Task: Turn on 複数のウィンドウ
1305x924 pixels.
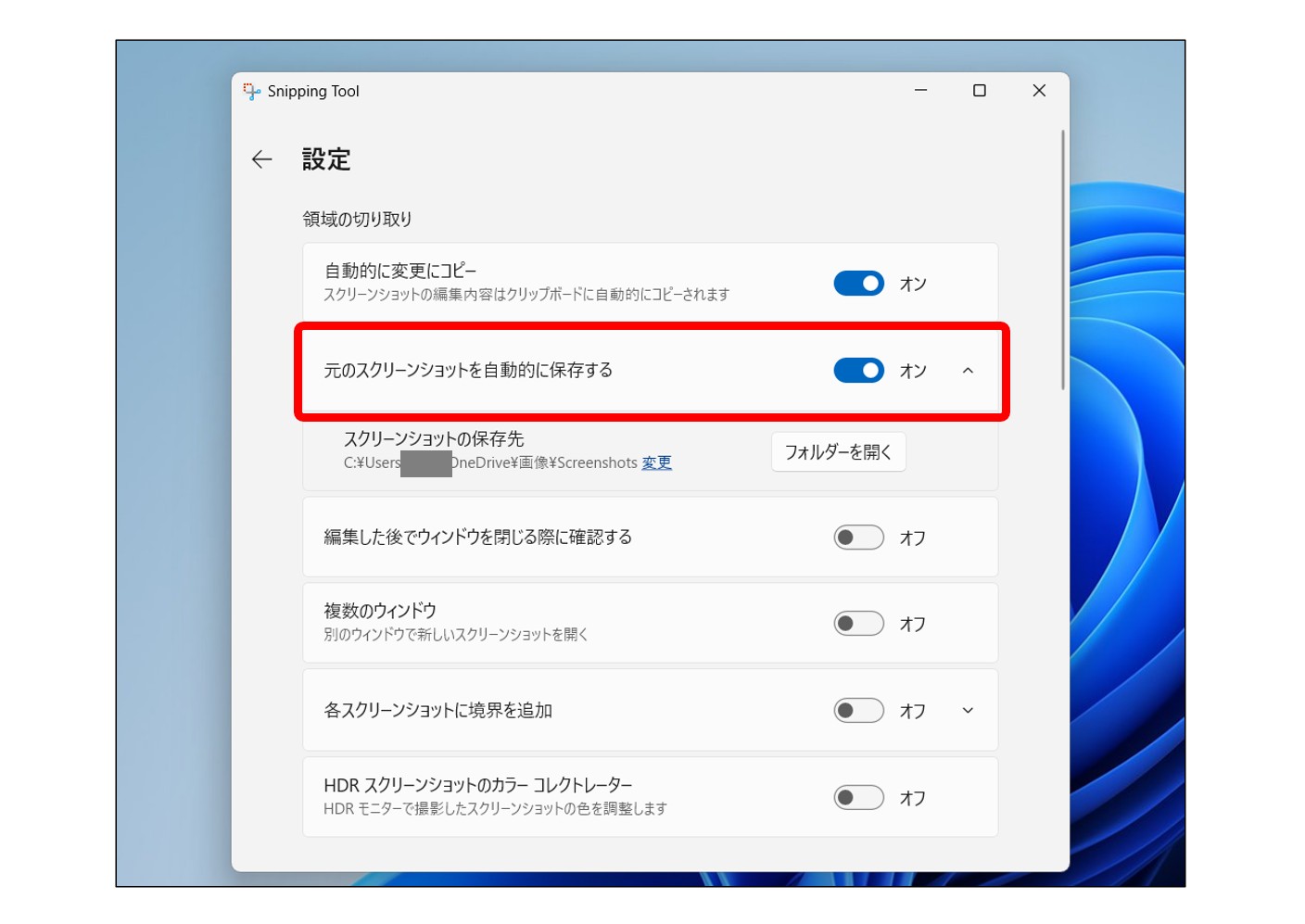Action: click(858, 623)
